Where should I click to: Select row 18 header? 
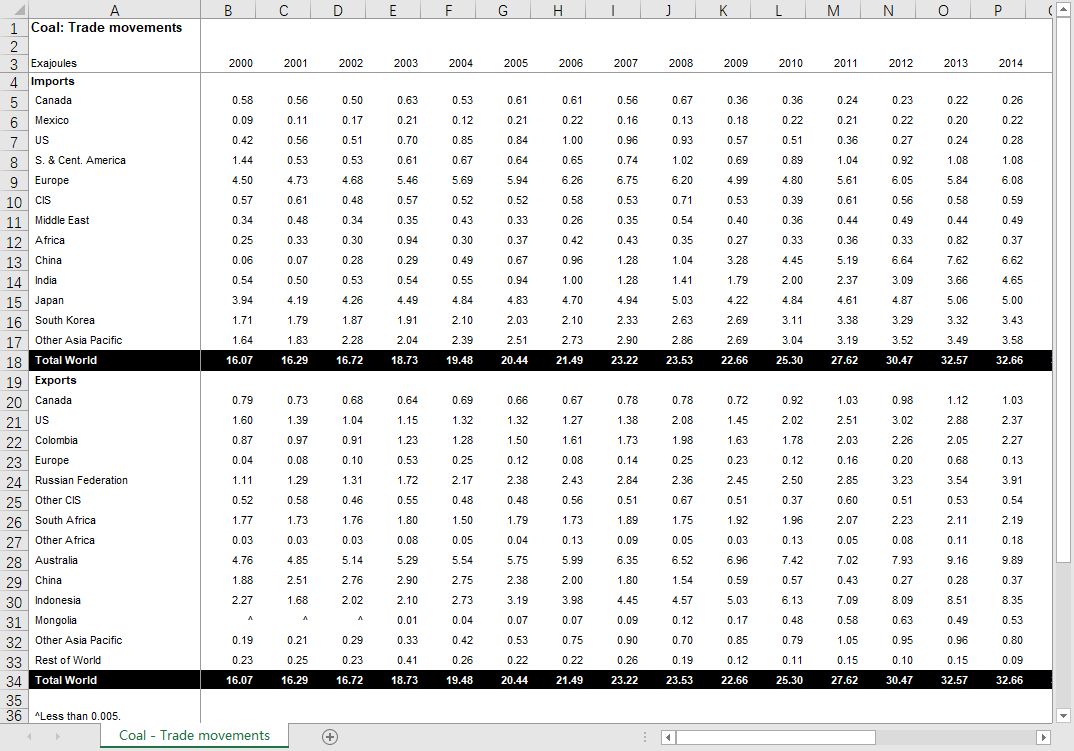14,361
